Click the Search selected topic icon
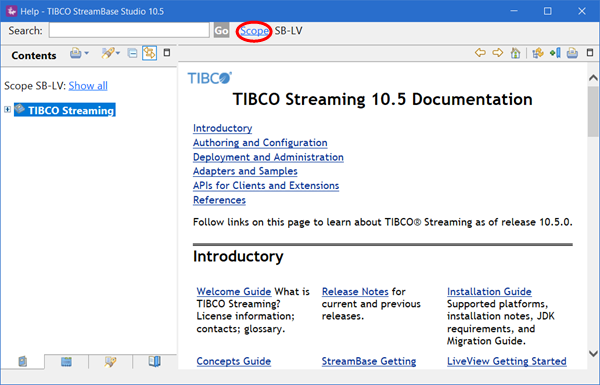This screenshot has width=600, height=385. click(108, 53)
